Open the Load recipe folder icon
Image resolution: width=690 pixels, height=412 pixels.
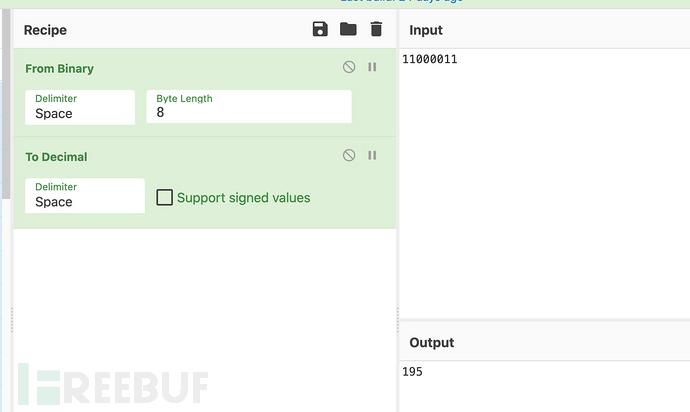click(348, 29)
